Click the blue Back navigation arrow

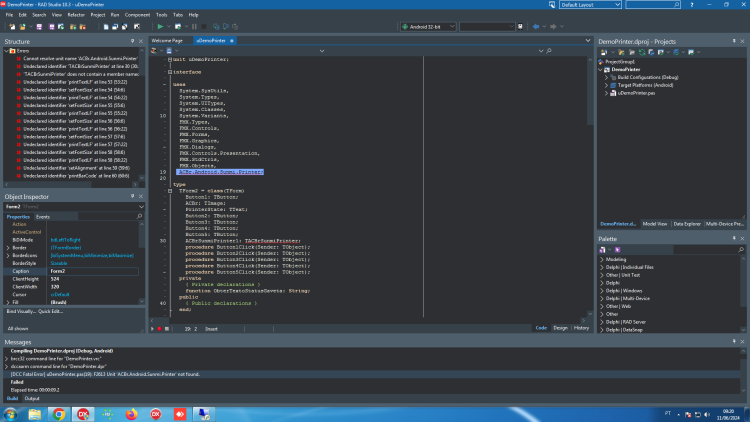pyautogui.click(x=536, y=27)
